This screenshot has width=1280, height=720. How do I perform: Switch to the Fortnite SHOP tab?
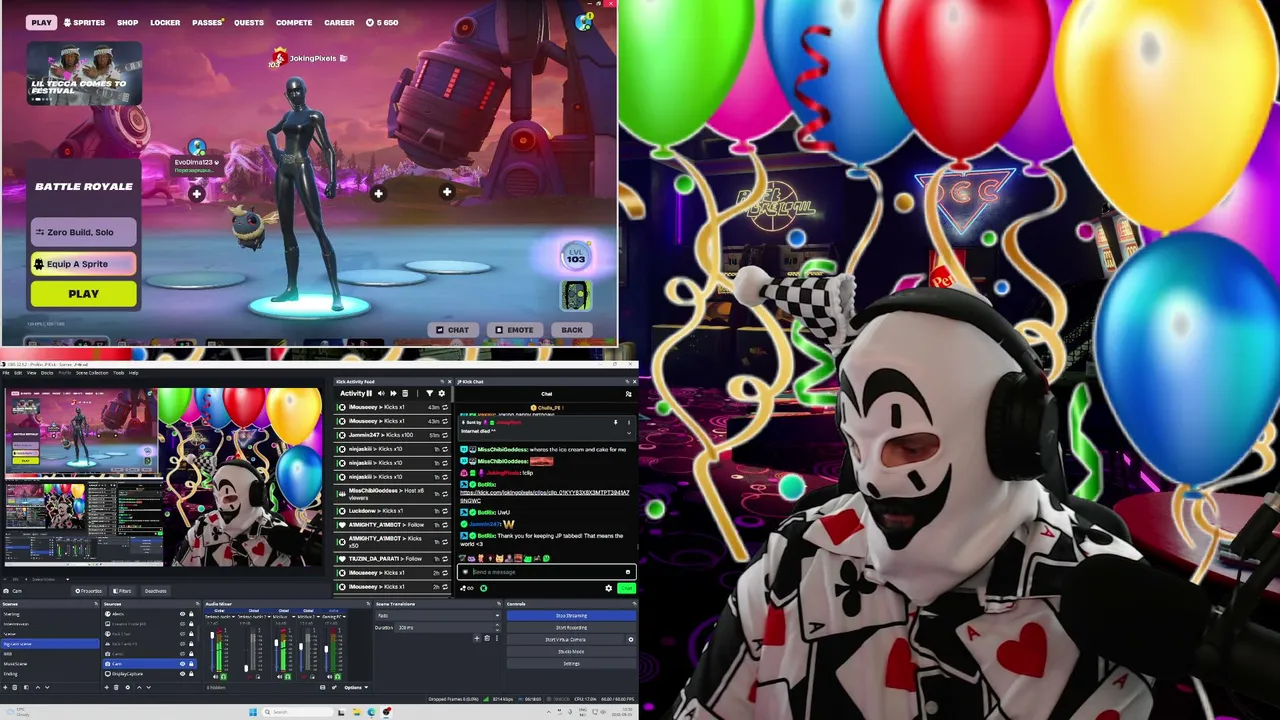pyautogui.click(x=128, y=22)
